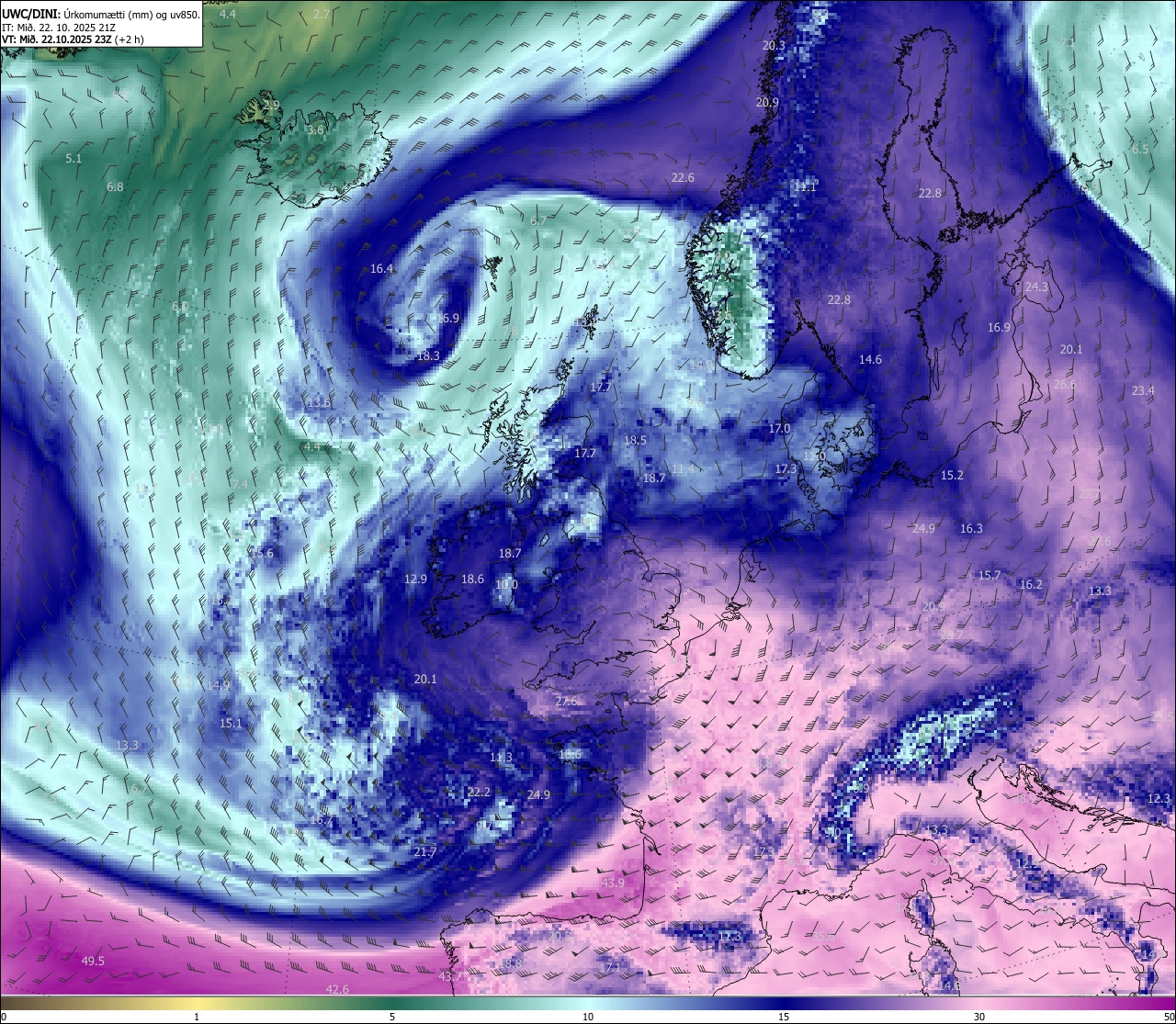1176x1024 pixels.
Task: Select the 23.4 value near the right edge
Action: click(x=1143, y=391)
